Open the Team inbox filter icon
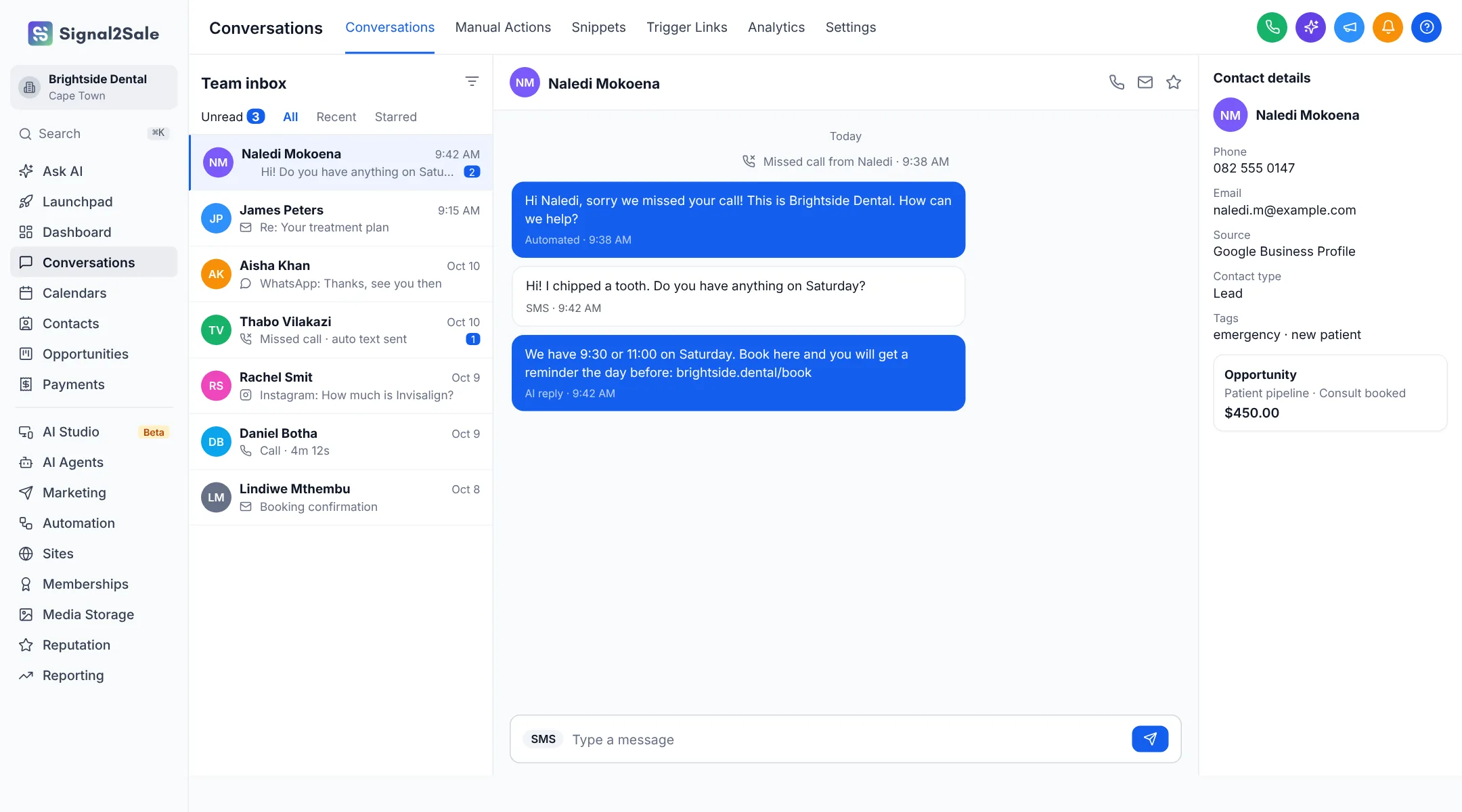The image size is (1462, 812). pyautogui.click(x=472, y=81)
